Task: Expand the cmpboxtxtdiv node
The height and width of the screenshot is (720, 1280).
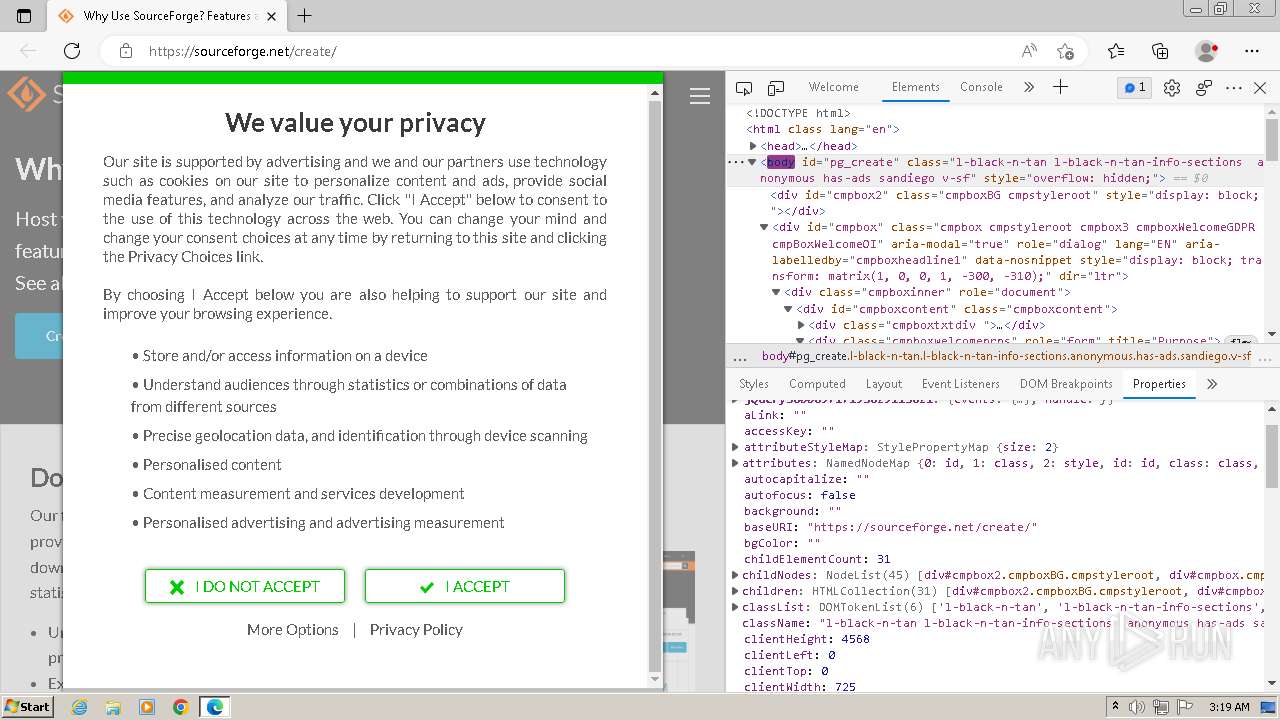Action: pos(801,325)
